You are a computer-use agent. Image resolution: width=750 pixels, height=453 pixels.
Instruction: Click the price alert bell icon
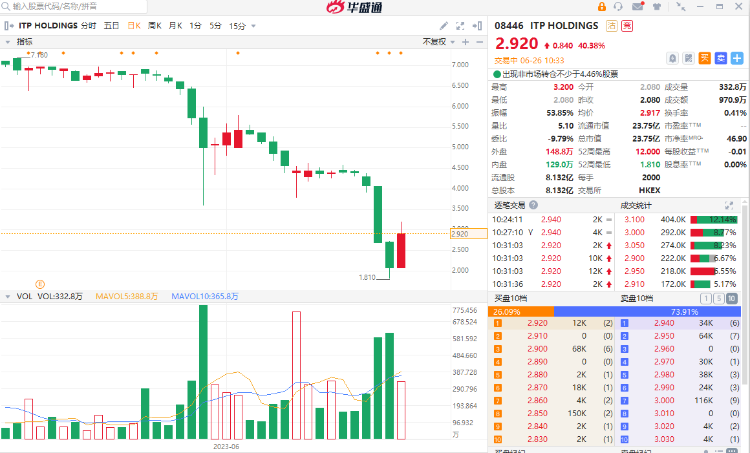click(673, 58)
